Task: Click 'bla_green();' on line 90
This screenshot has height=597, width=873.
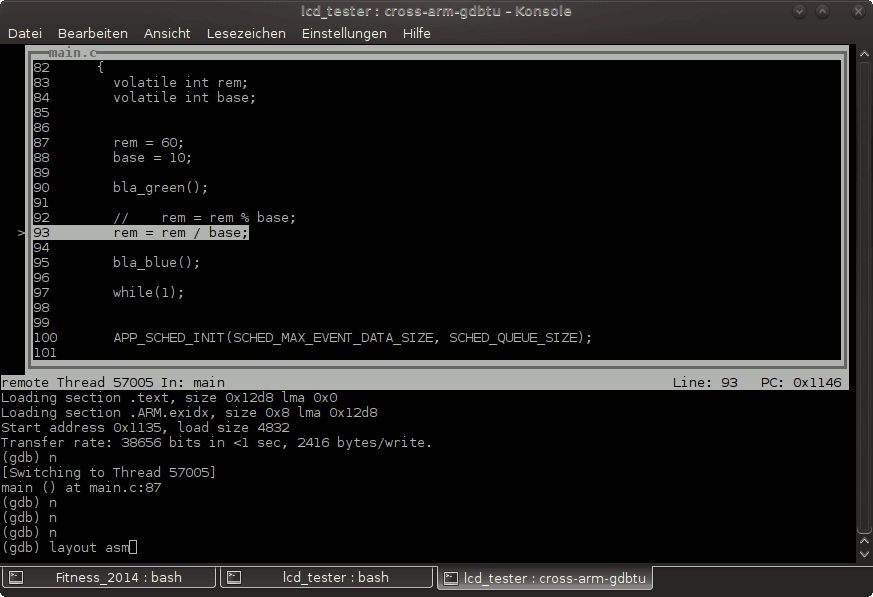Action: point(160,188)
